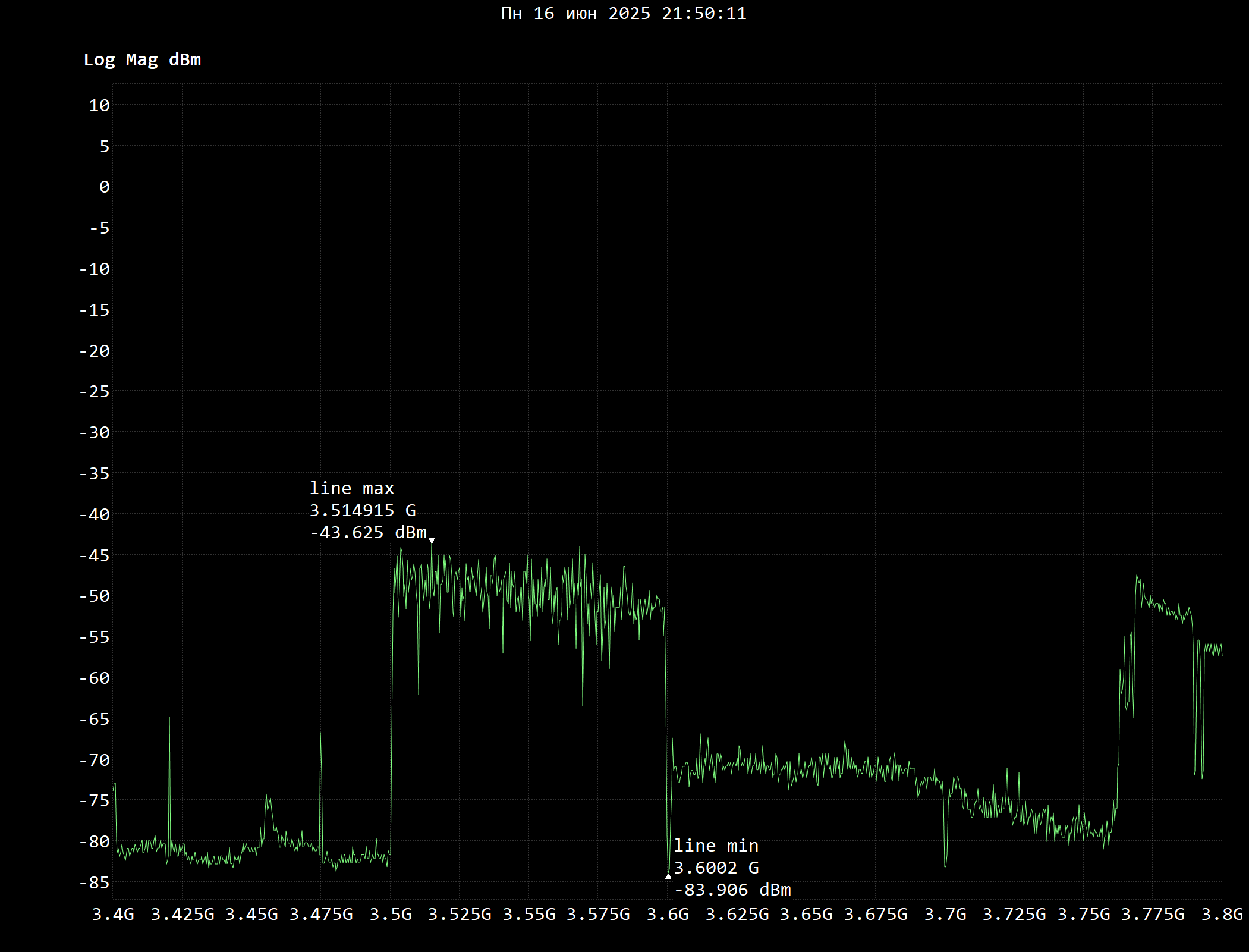Click the 0 dBm y-axis label
The width and height of the screenshot is (1249, 952).
pos(105,187)
